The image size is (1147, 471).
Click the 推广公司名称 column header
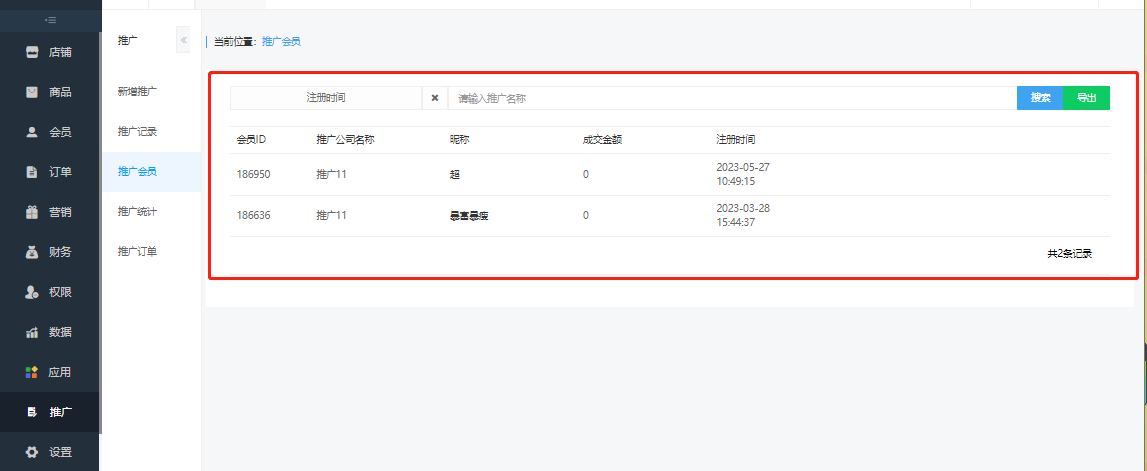click(x=345, y=140)
